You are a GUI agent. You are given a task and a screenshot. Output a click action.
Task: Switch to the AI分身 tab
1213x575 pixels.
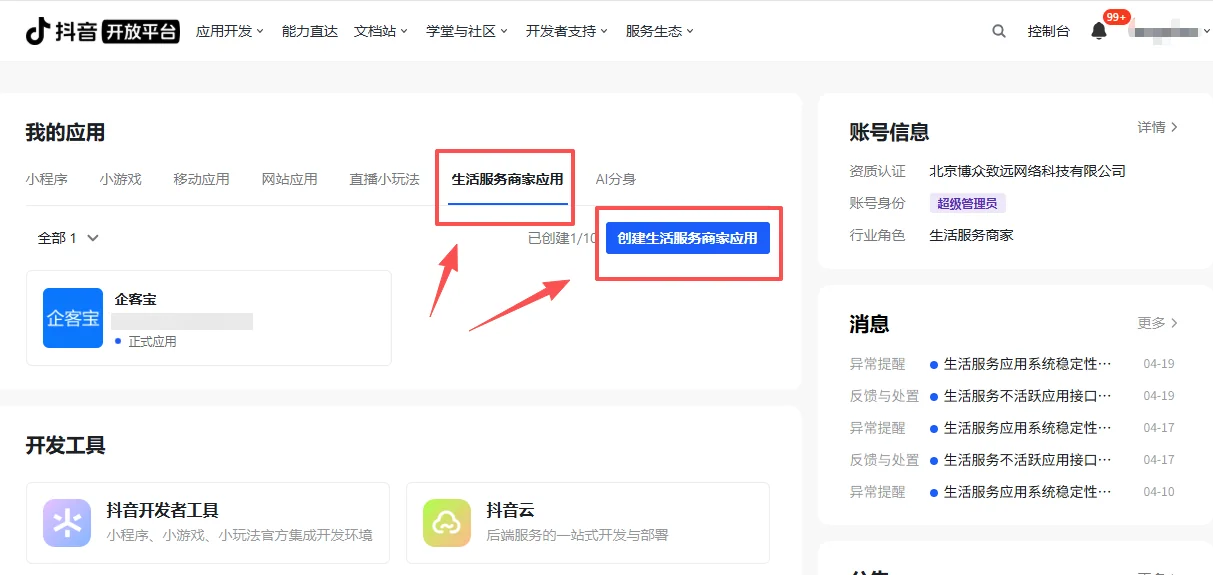tap(616, 179)
